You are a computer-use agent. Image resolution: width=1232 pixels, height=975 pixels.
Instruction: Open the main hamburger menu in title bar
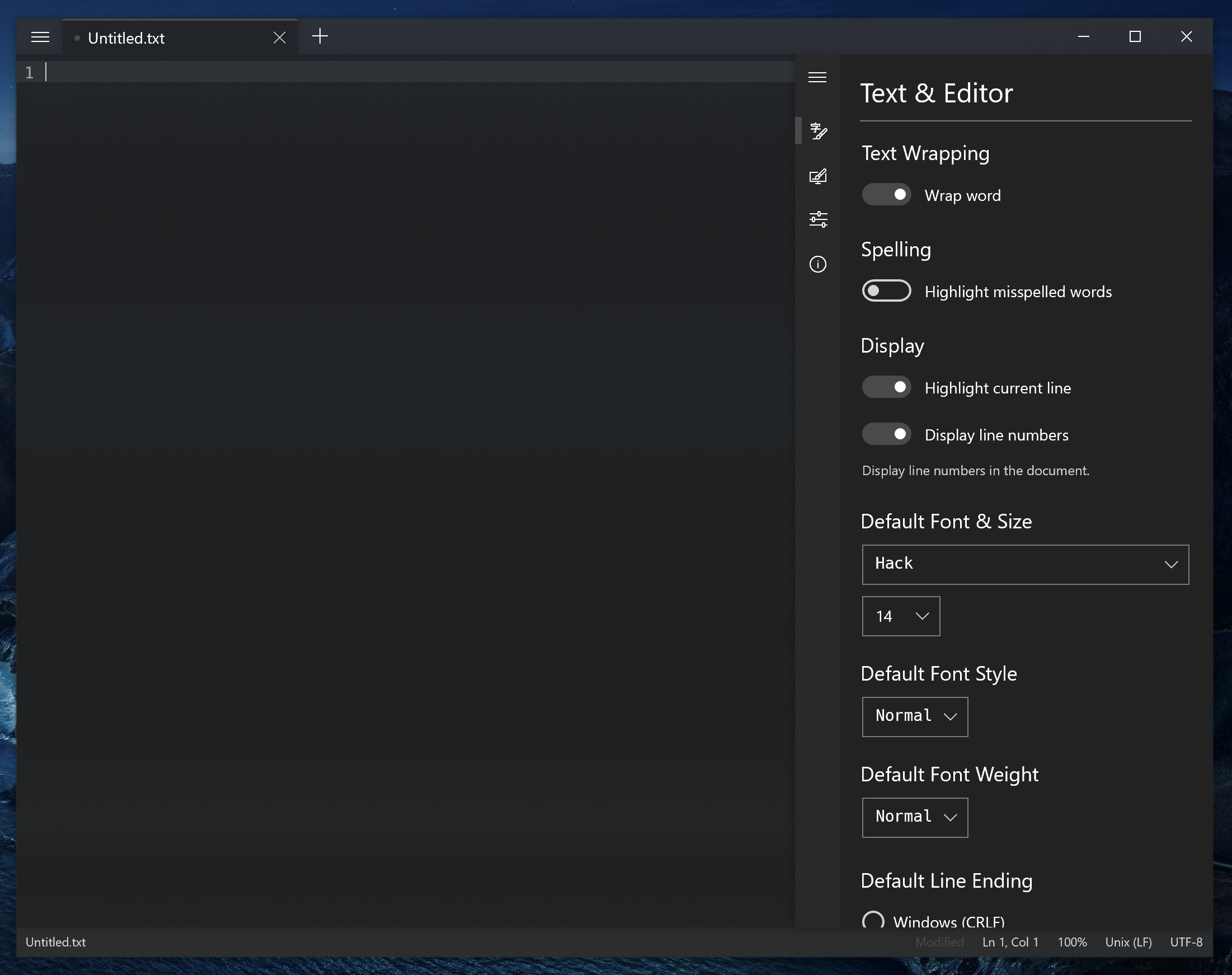coord(40,37)
